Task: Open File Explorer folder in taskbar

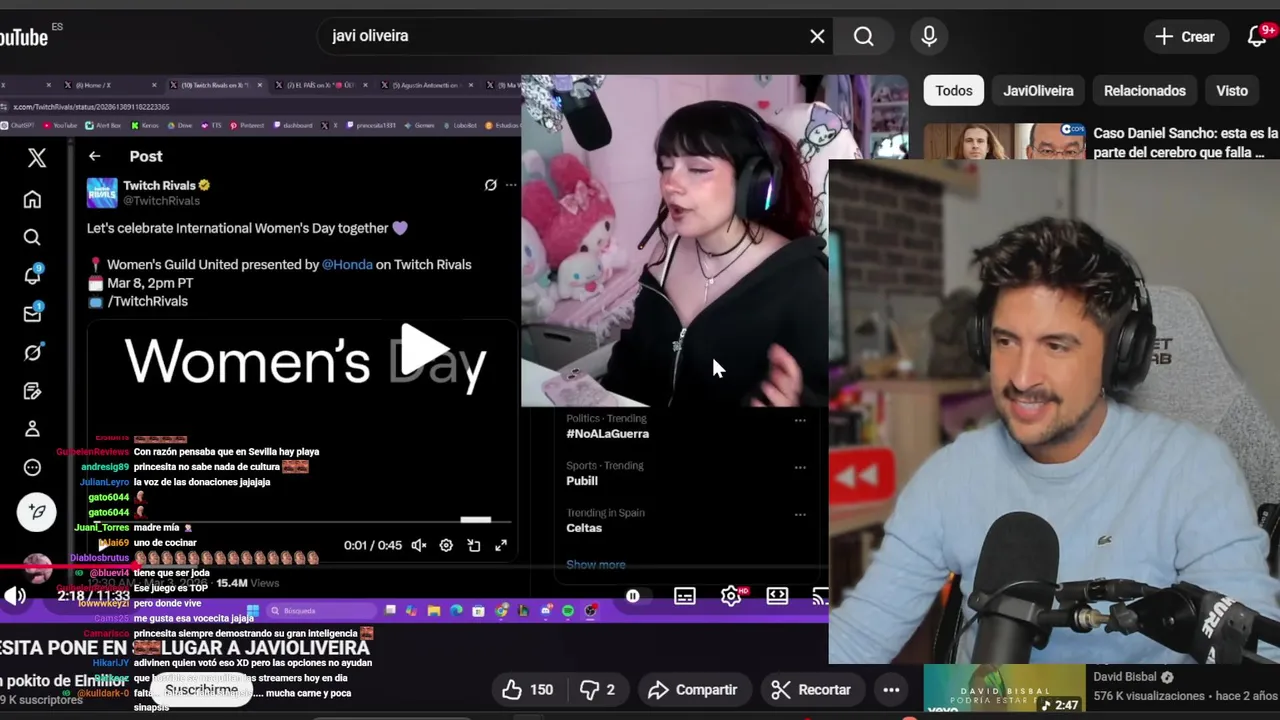Action: point(433,611)
